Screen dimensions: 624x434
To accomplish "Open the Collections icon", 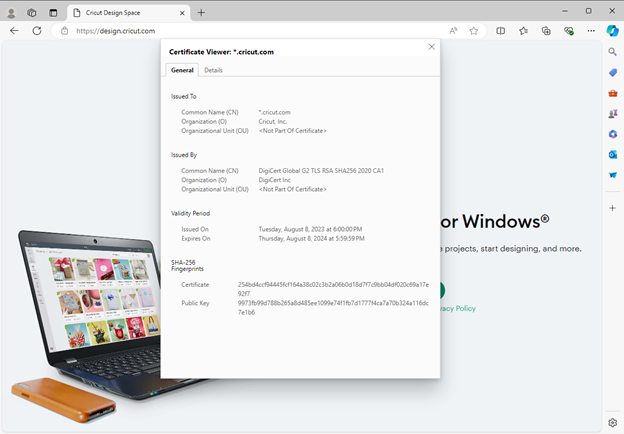I will click(546, 31).
